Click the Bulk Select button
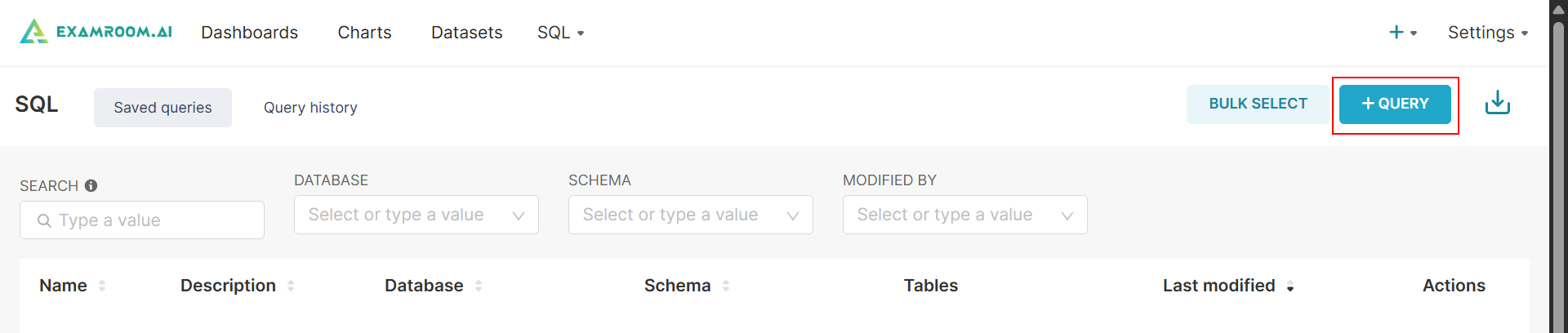Image resolution: width=1568 pixels, height=333 pixels. [1258, 104]
